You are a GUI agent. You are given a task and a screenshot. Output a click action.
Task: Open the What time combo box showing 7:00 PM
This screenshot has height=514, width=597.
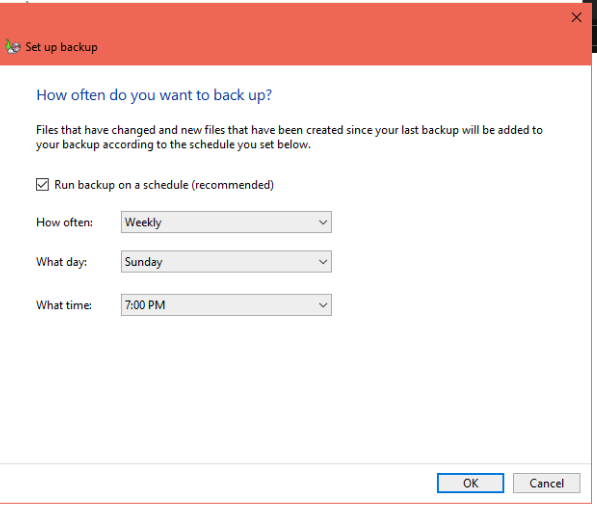tap(226, 305)
